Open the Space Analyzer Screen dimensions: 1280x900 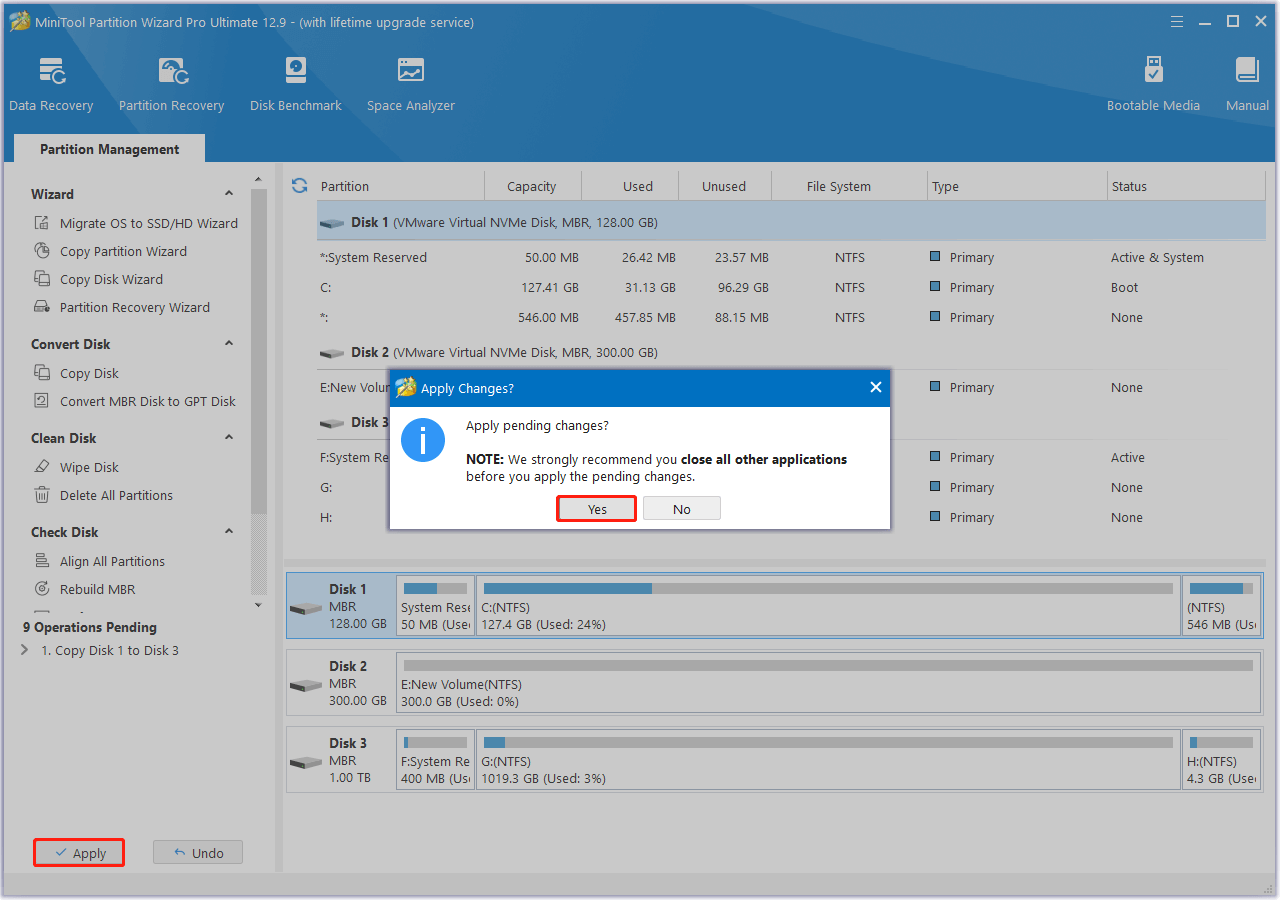coord(410,80)
